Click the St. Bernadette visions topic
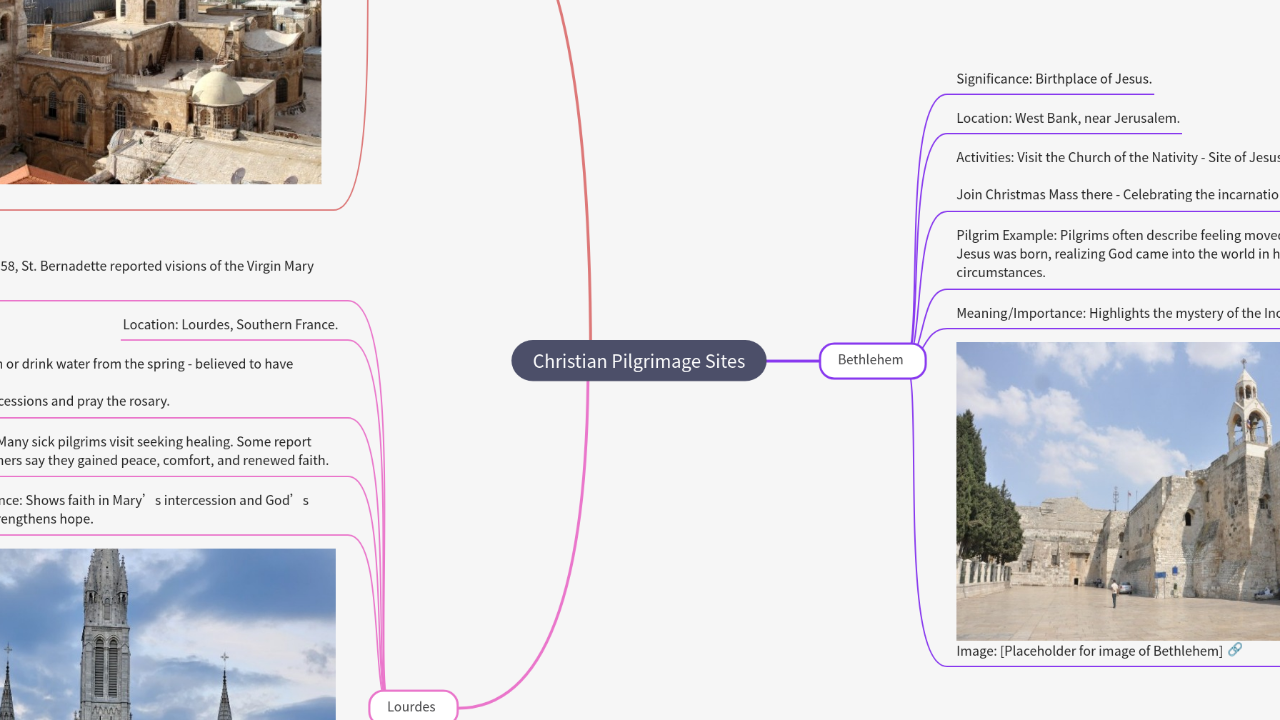 (157, 266)
